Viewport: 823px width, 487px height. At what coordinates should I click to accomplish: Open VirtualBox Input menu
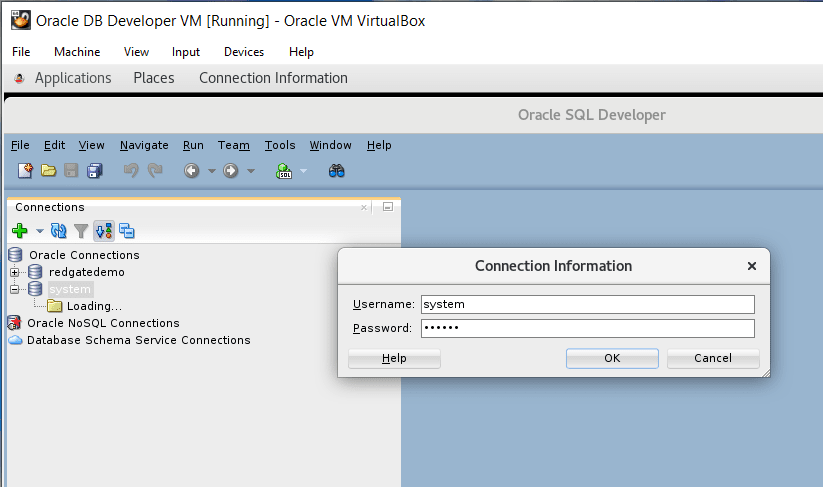[x=186, y=52]
